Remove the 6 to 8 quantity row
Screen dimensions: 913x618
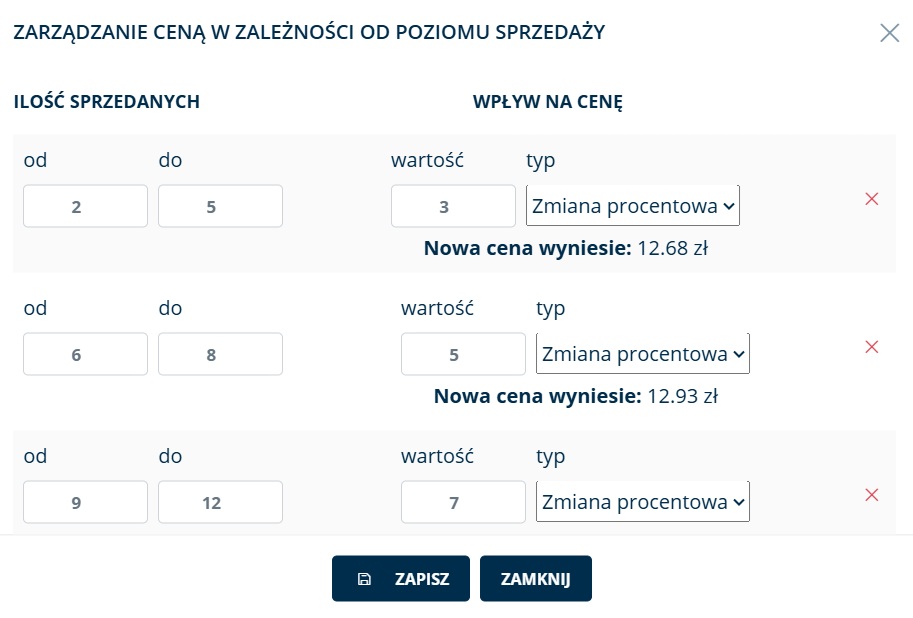pyautogui.click(x=872, y=347)
